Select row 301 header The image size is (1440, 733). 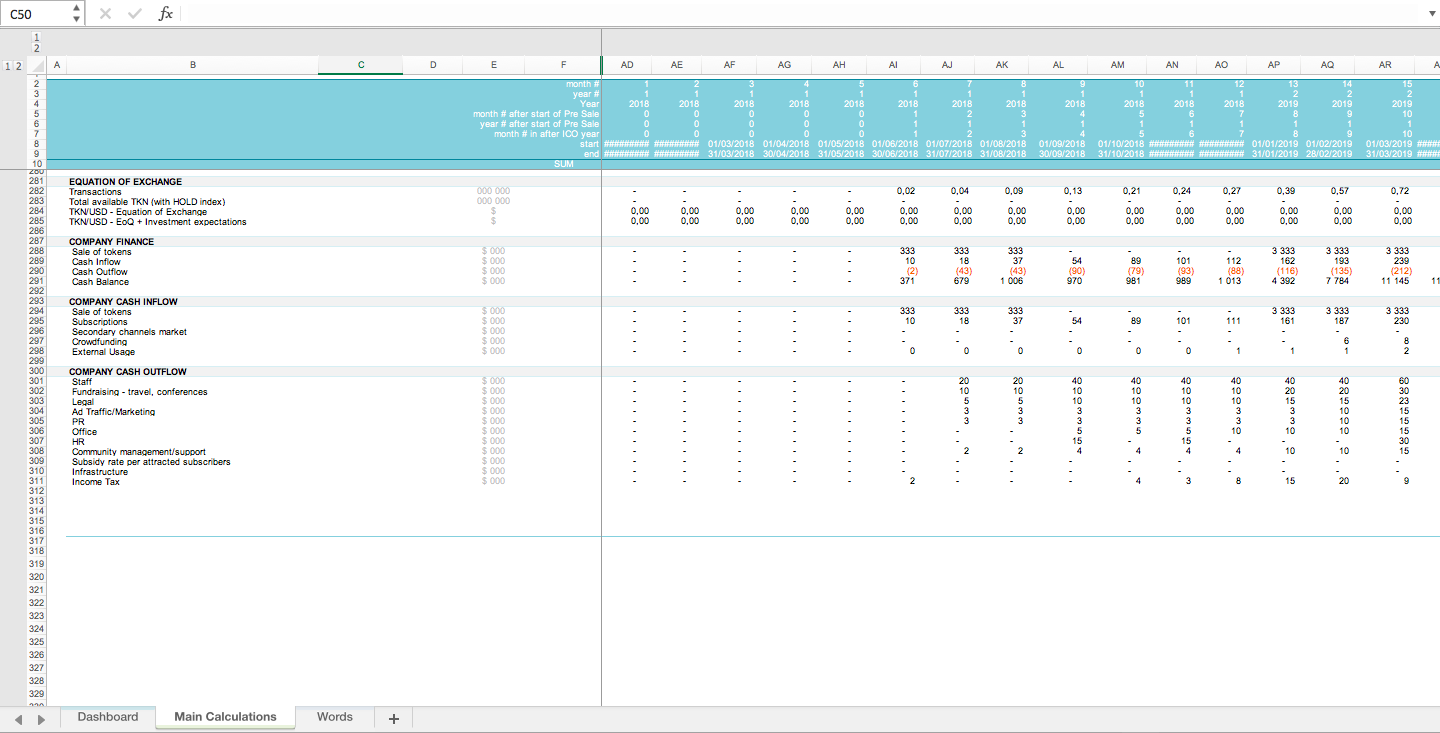tap(37, 382)
